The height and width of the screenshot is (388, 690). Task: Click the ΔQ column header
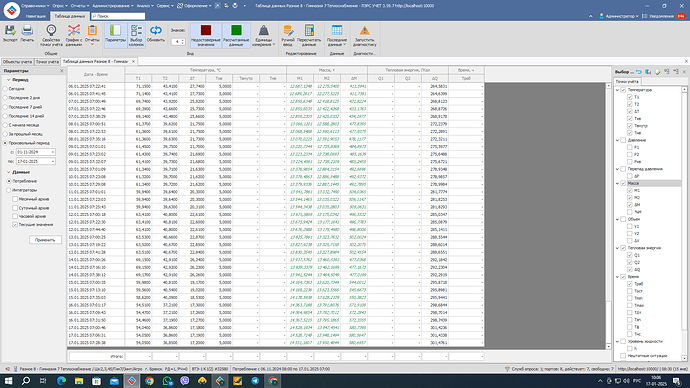coord(435,78)
